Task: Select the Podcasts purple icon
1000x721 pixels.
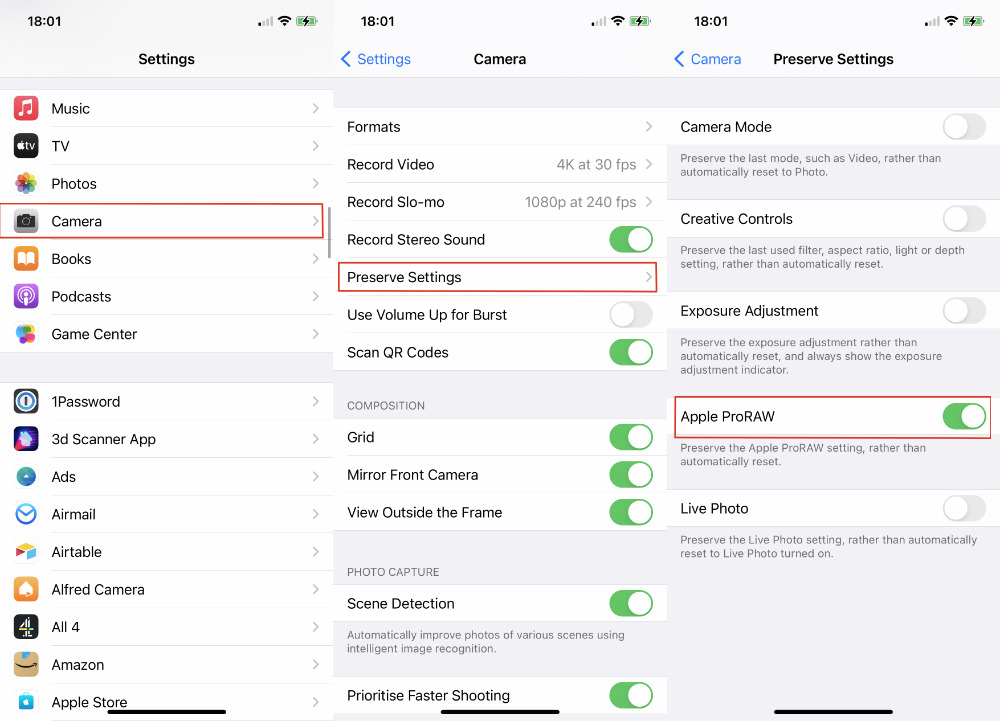Action: tap(26, 296)
